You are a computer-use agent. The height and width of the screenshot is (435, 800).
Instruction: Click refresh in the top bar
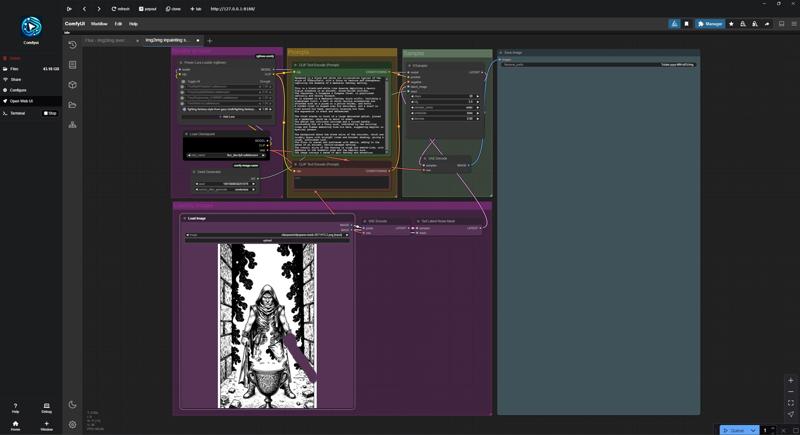(120, 9)
